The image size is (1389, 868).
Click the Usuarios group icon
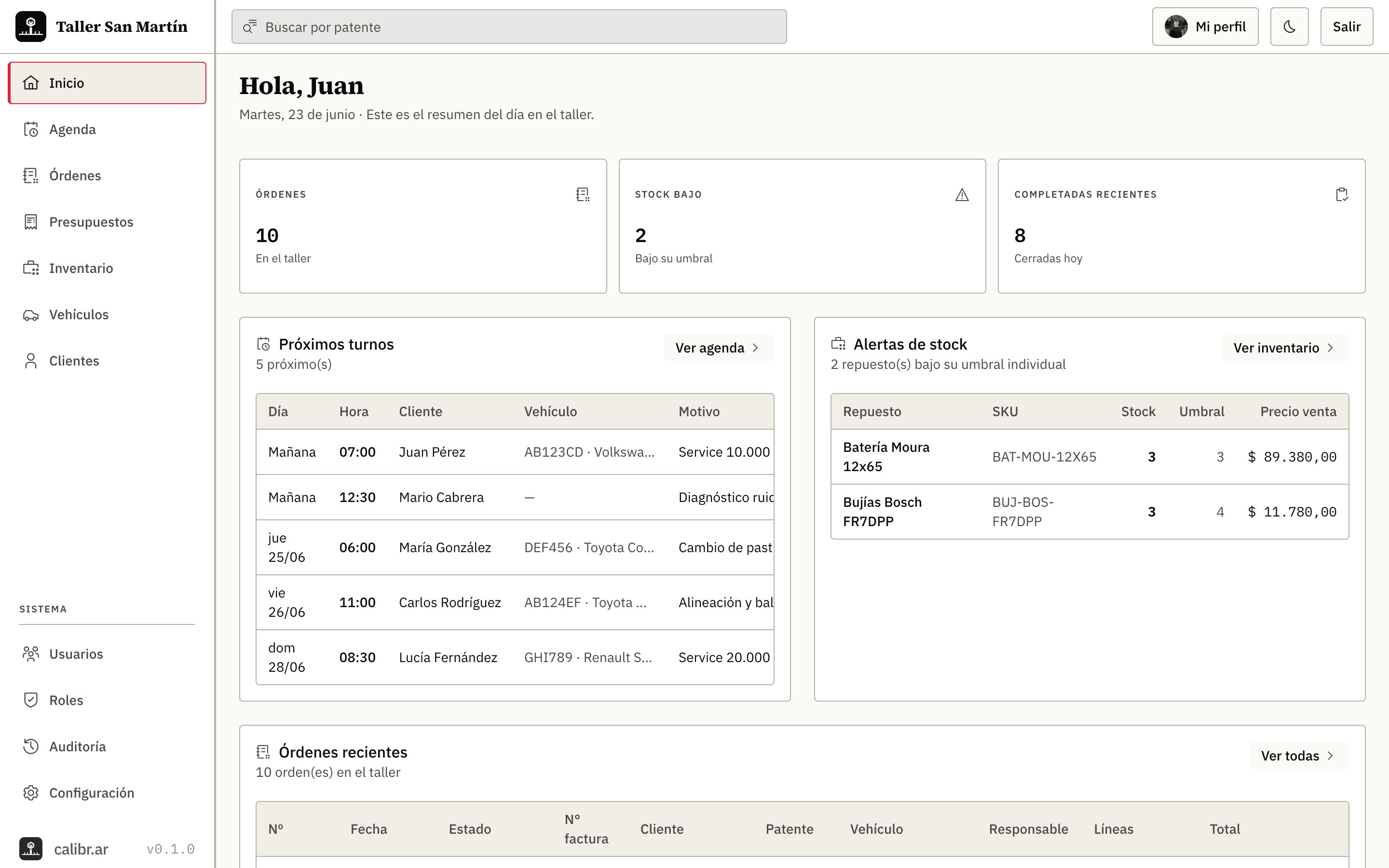(31, 654)
